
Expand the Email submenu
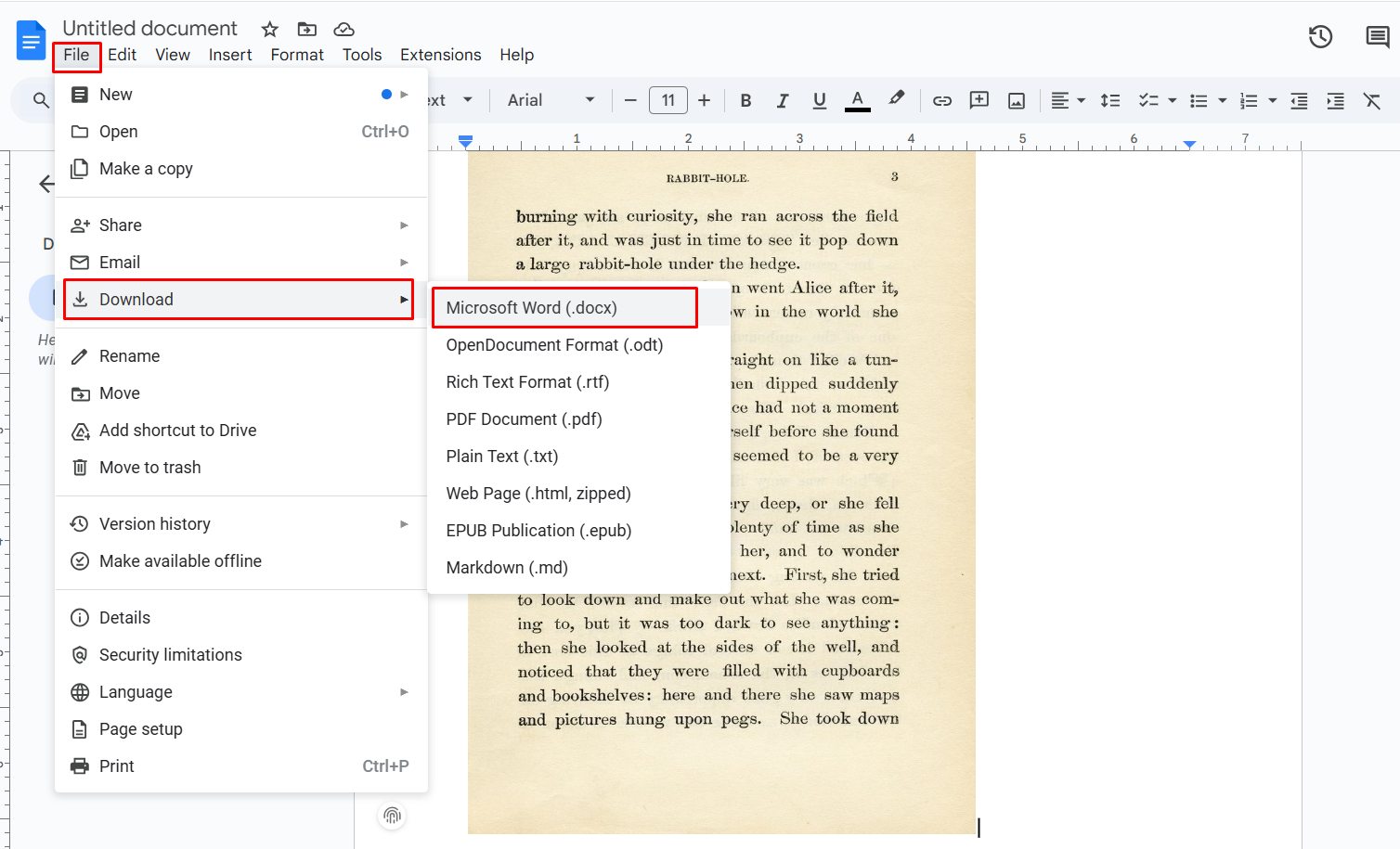241,263
